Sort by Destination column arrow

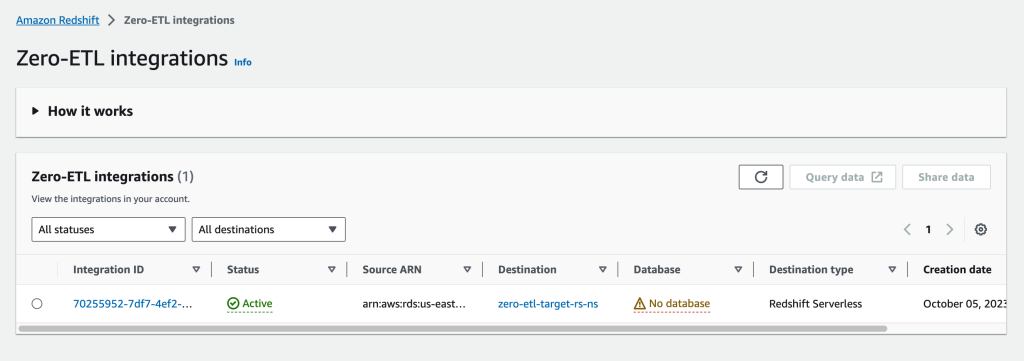[x=603, y=270]
